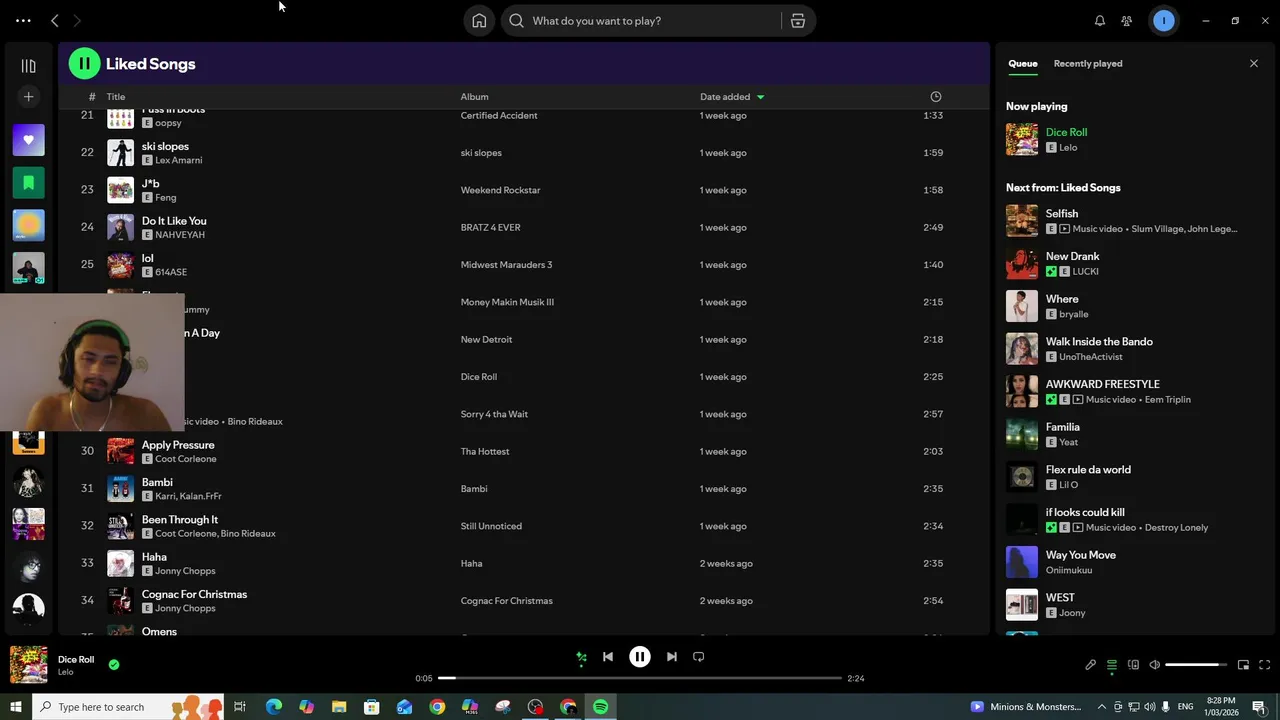
Task: Close the Queue panel
Action: [x=1254, y=63]
